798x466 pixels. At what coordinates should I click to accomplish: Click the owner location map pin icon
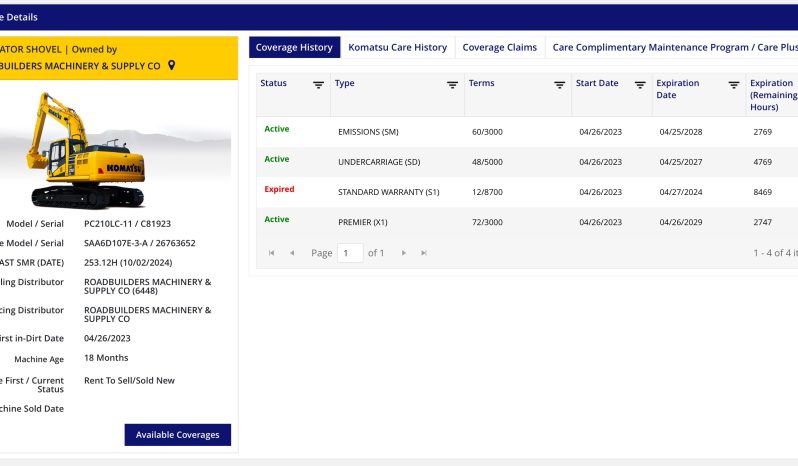[172, 65]
